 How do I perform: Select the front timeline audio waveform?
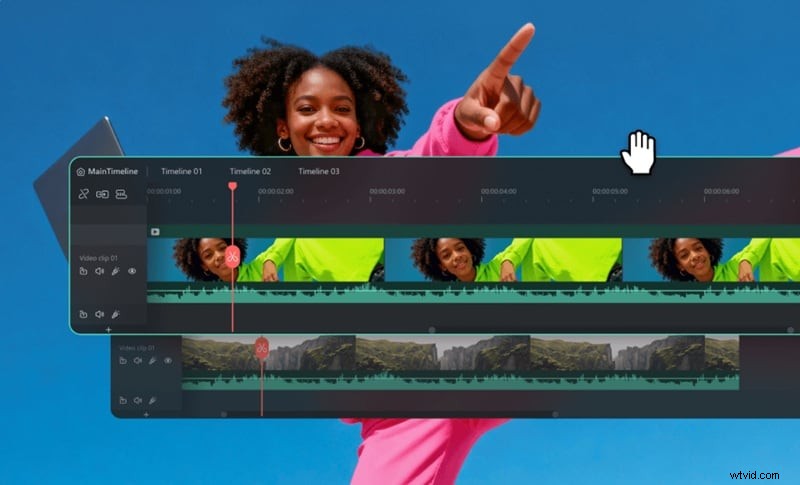click(473, 294)
